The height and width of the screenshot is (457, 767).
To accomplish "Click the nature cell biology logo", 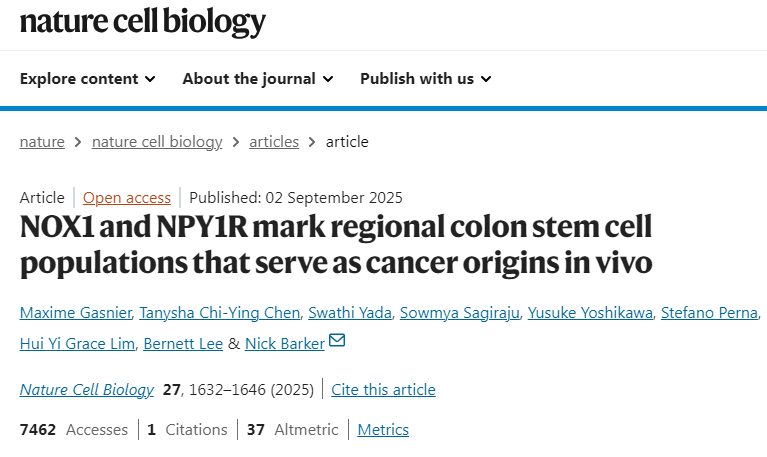I will click(143, 21).
